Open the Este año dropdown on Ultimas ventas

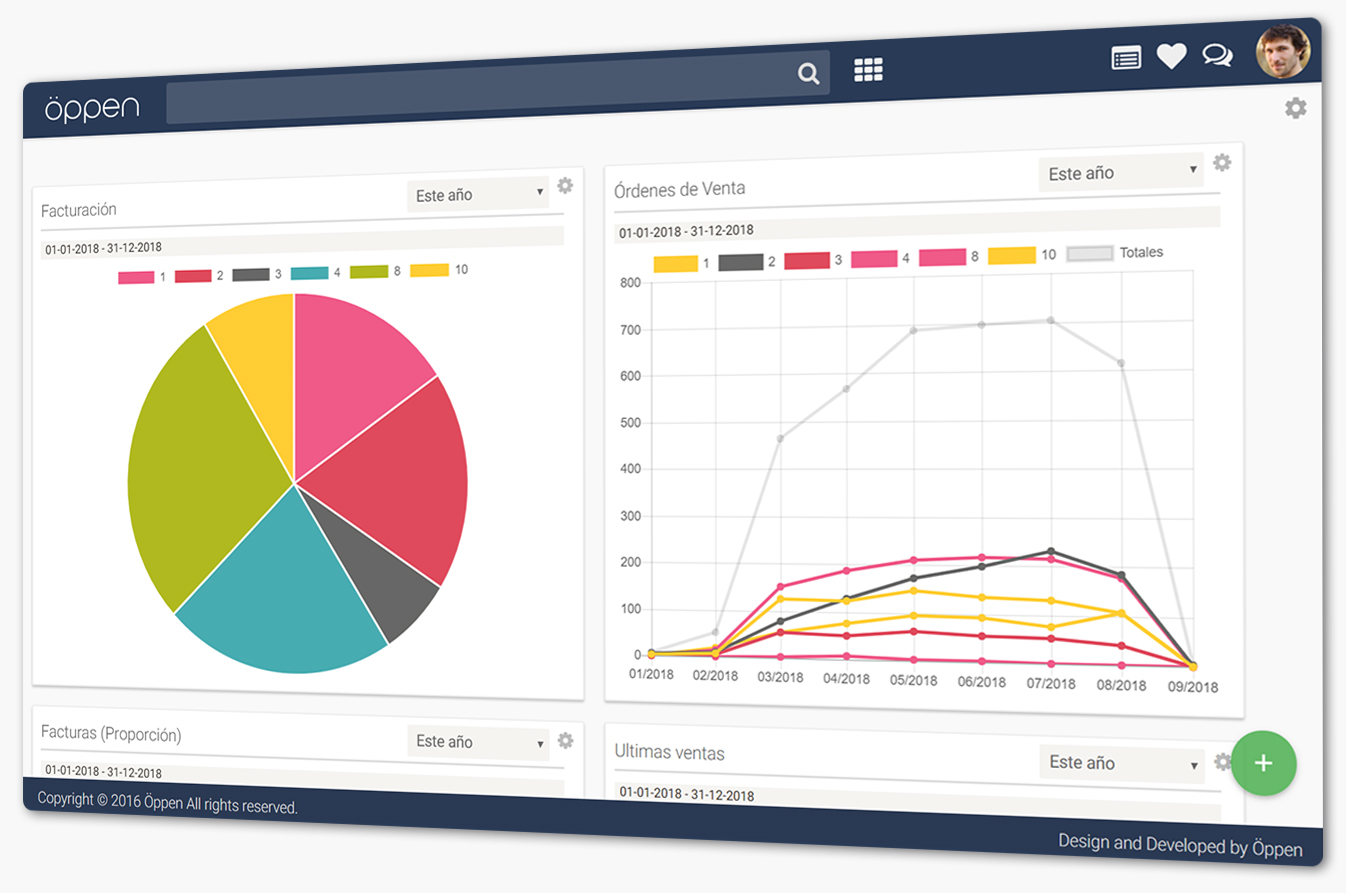1120,762
